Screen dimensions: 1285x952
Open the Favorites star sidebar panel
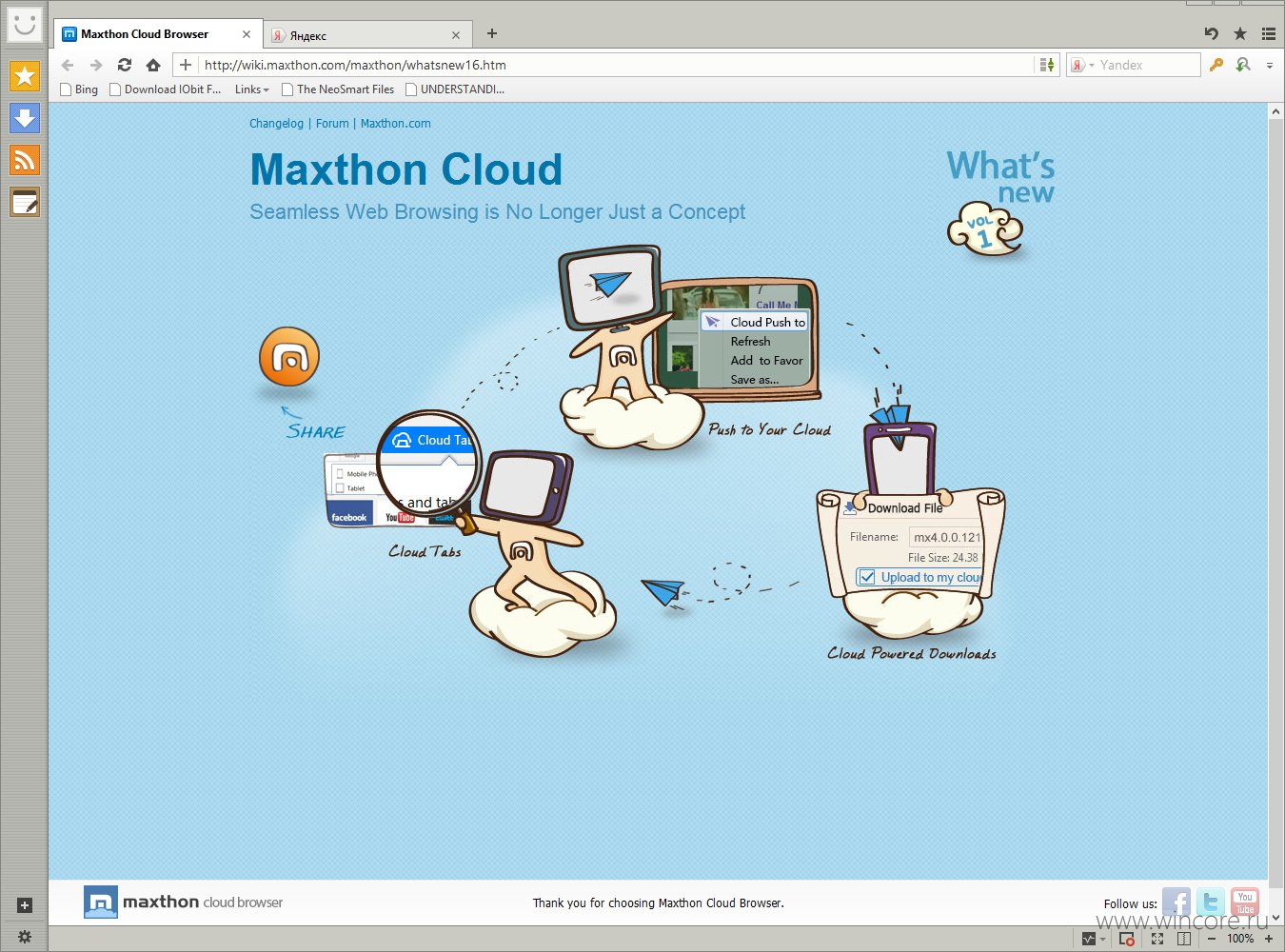(25, 76)
